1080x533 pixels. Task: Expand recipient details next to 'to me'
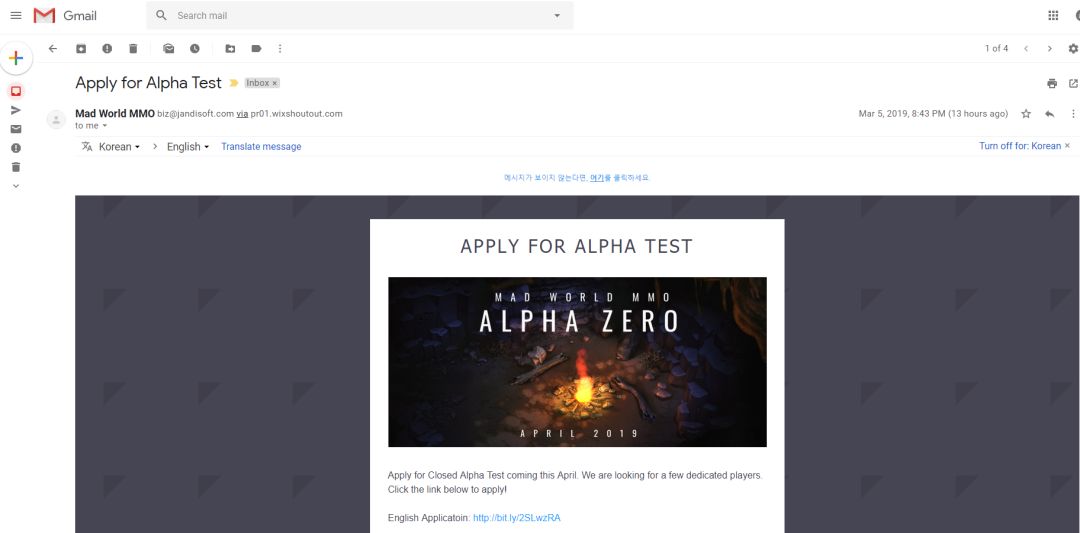pos(105,126)
